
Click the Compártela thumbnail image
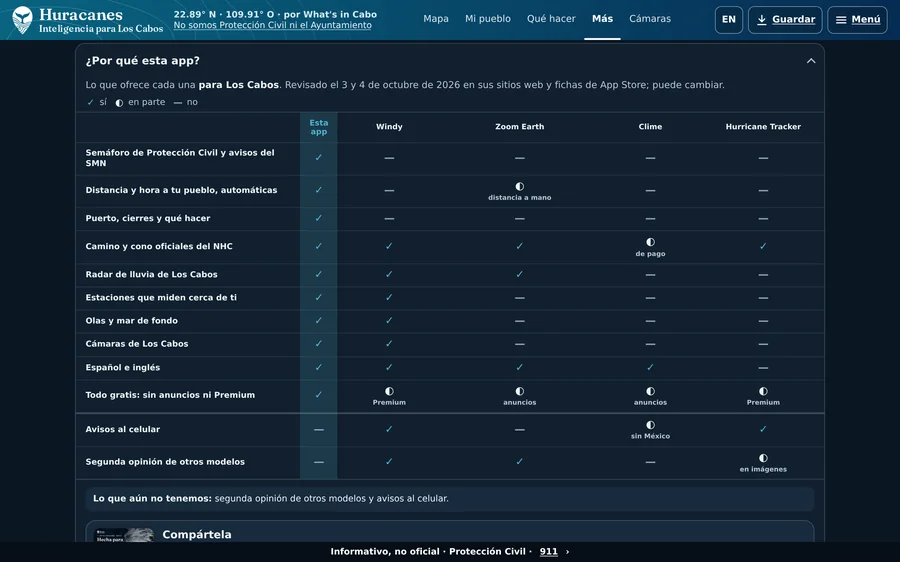[124, 535]
